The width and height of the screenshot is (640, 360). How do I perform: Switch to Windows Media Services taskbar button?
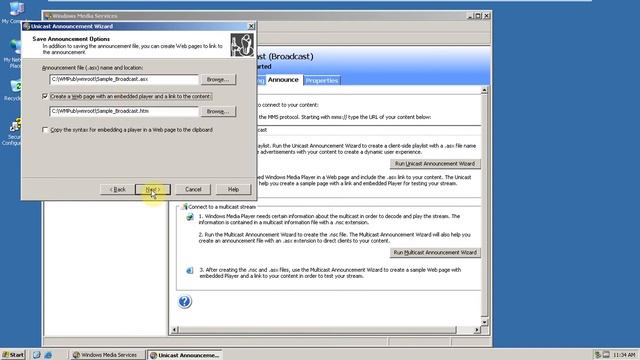(x=108, y=355)
